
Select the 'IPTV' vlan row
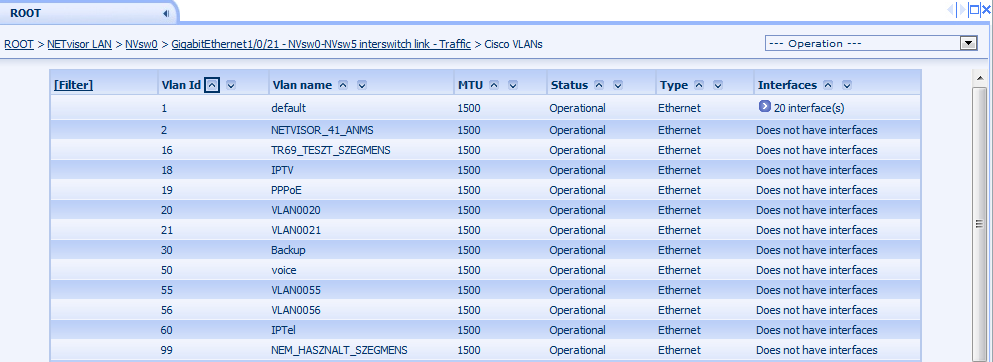click(485, 170)
